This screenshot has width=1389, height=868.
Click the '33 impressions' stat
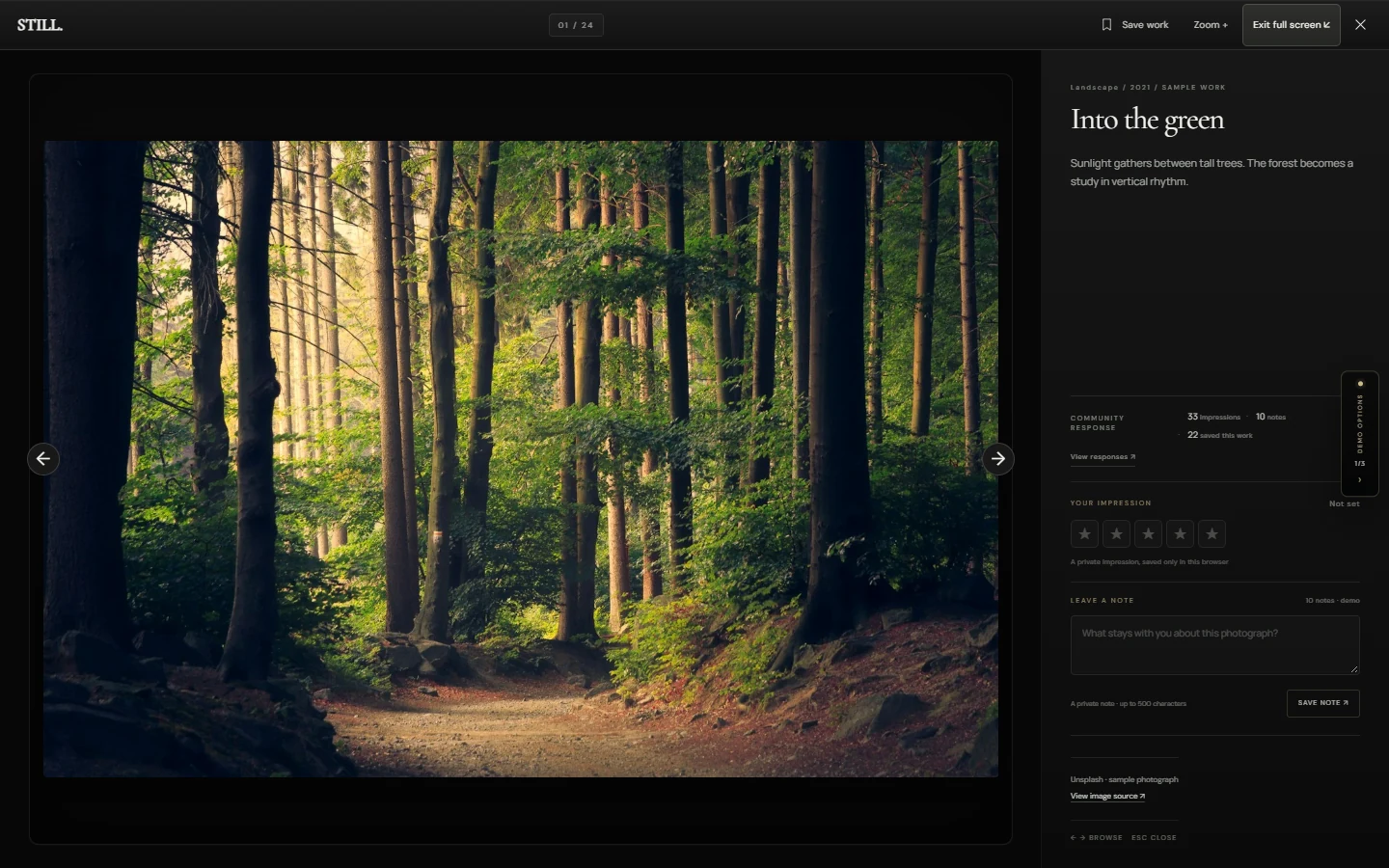click(1213, 417)
